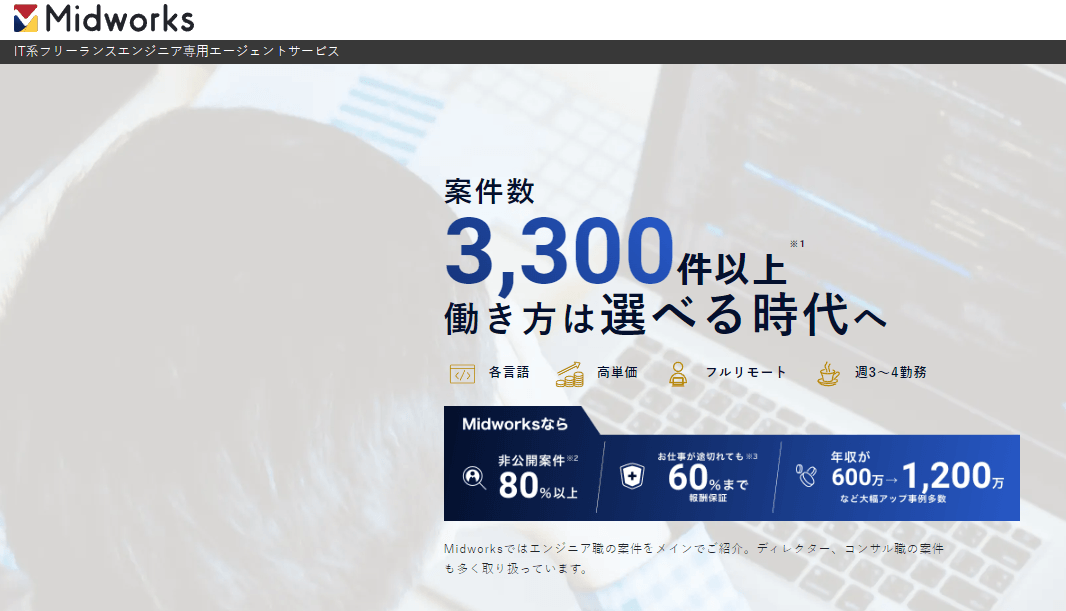Screen dimensions: 1066x611
Task: Click the 報酬保証 caption
Action: tap(708, 498)
